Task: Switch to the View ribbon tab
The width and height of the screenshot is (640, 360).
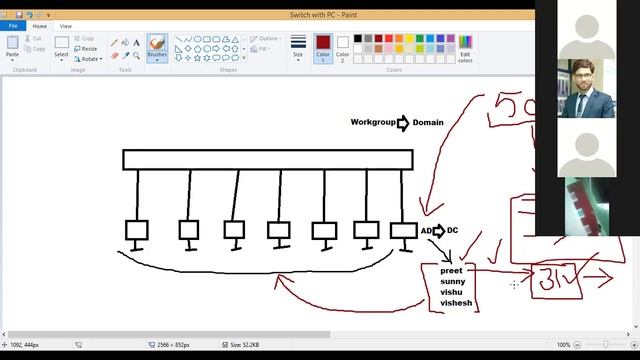Action: coord(66,26)
